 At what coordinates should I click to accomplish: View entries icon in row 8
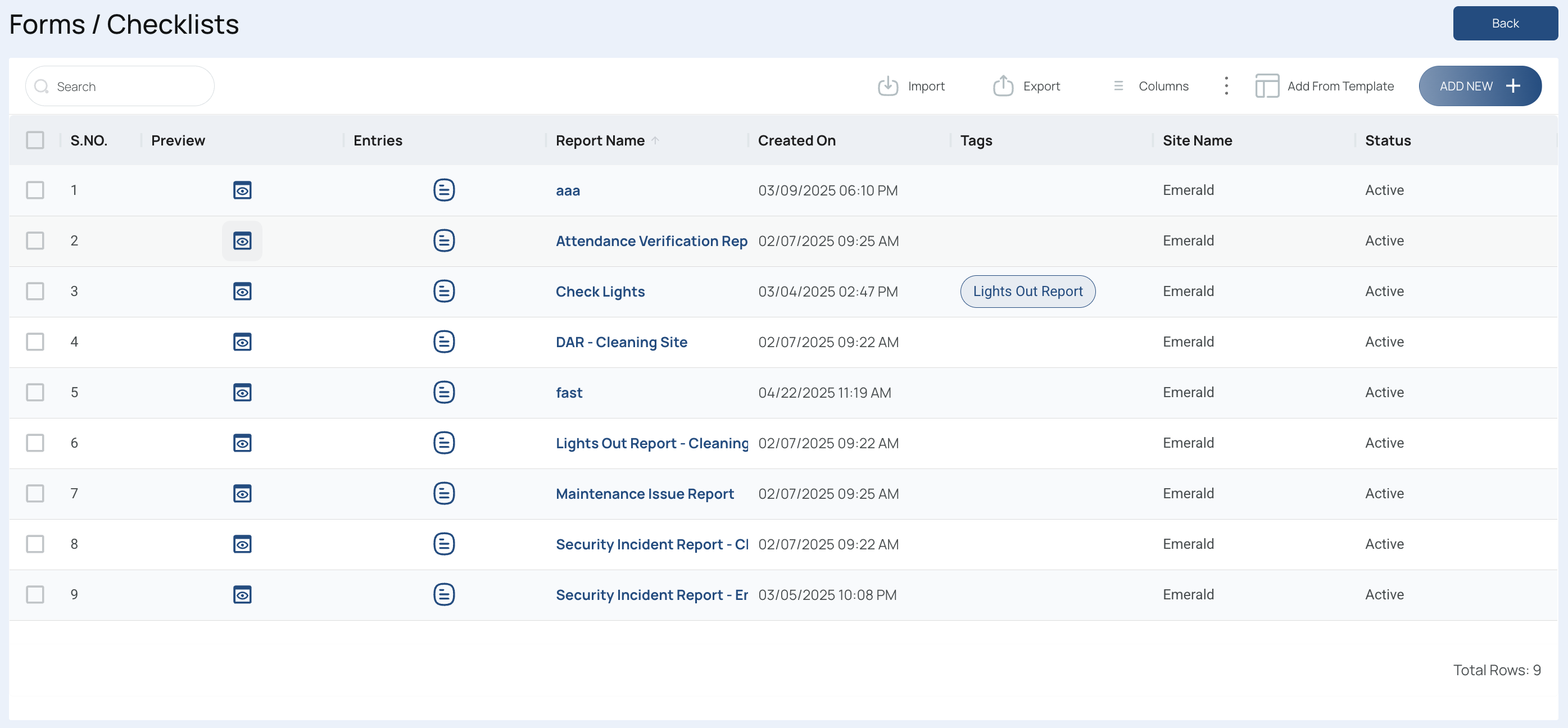[x=444, y=543]
